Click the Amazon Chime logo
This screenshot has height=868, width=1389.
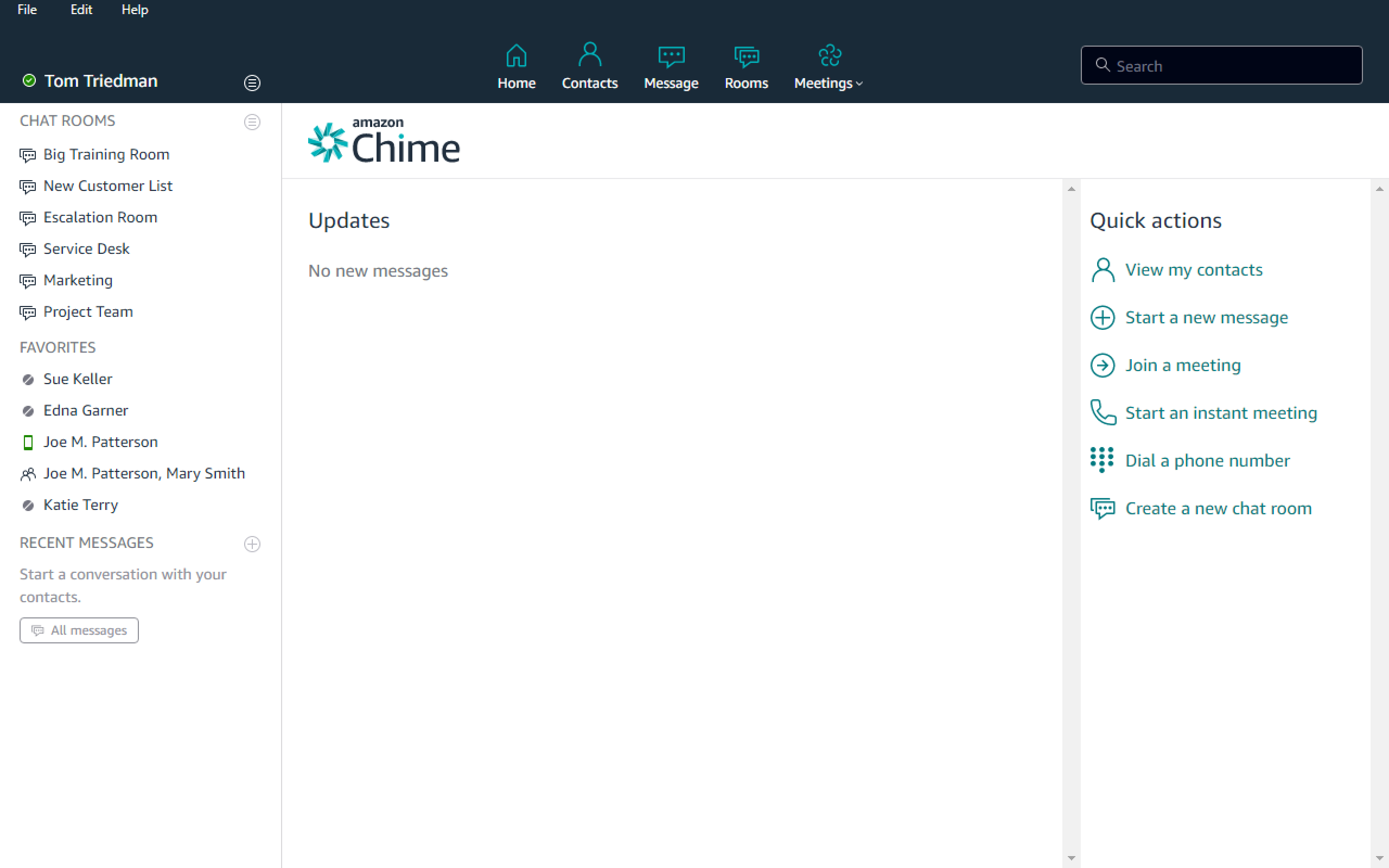(384, 142)
